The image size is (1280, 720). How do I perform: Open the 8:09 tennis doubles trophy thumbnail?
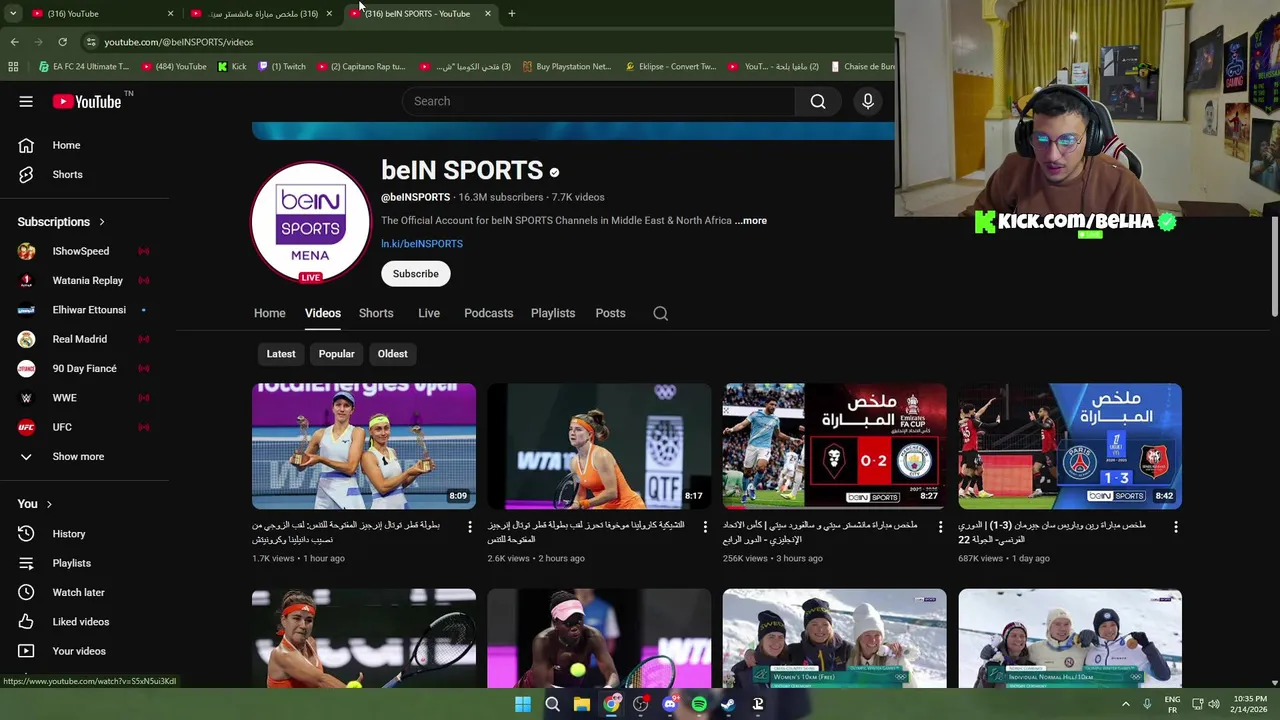click(x=364, y=446)
